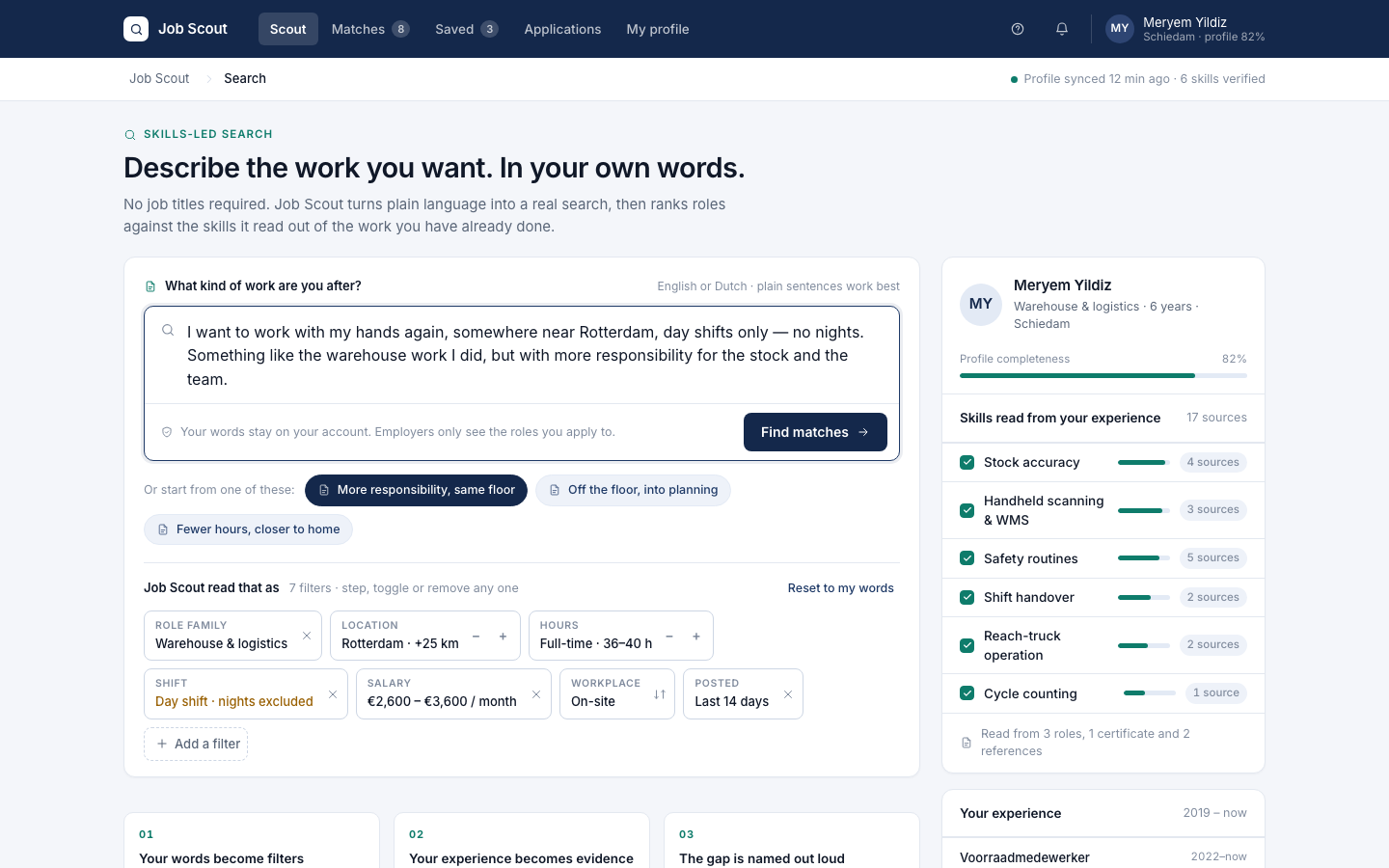Toggle the Workplace On-site swap arrows
This screenshot has width=1389, height=868.
660,693
